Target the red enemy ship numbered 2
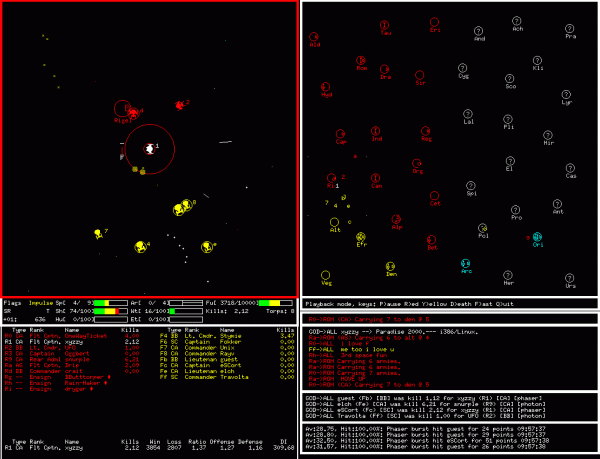600x459 pixels. (181, 104)
